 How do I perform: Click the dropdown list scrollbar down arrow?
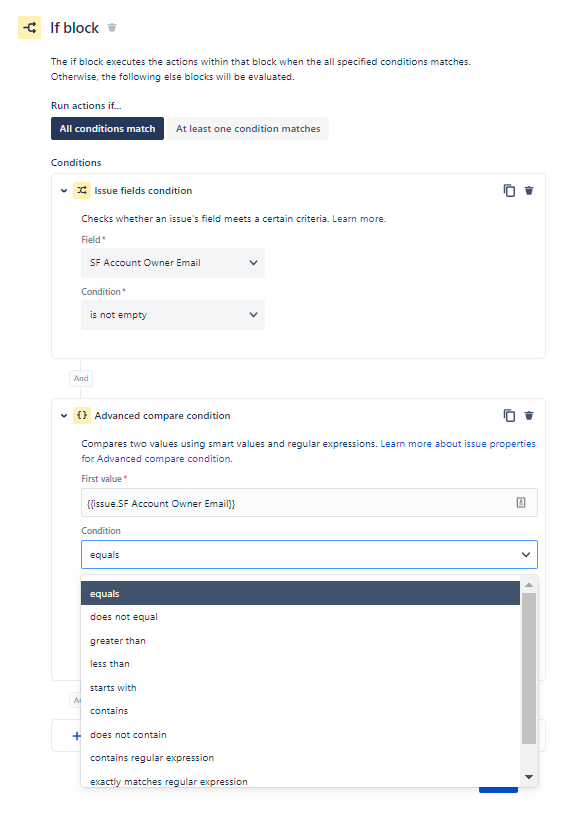click(x=529, y=777)
